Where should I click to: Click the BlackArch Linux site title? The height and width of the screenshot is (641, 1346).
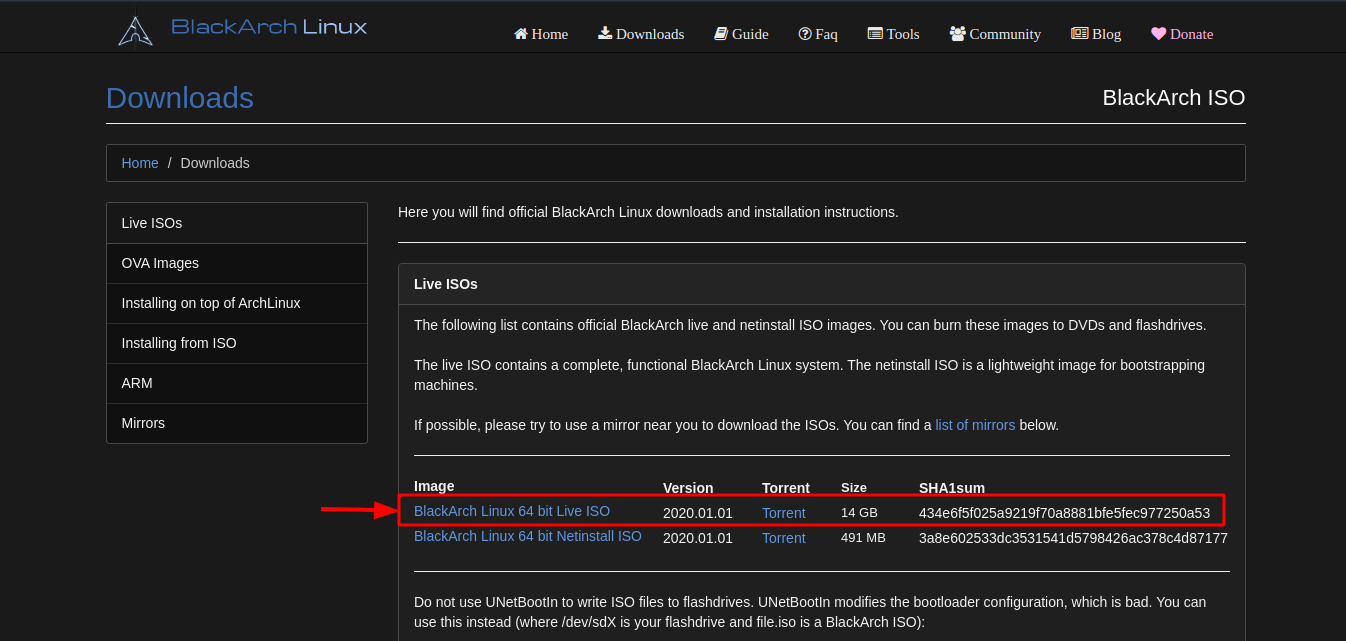tap(269, 27)
